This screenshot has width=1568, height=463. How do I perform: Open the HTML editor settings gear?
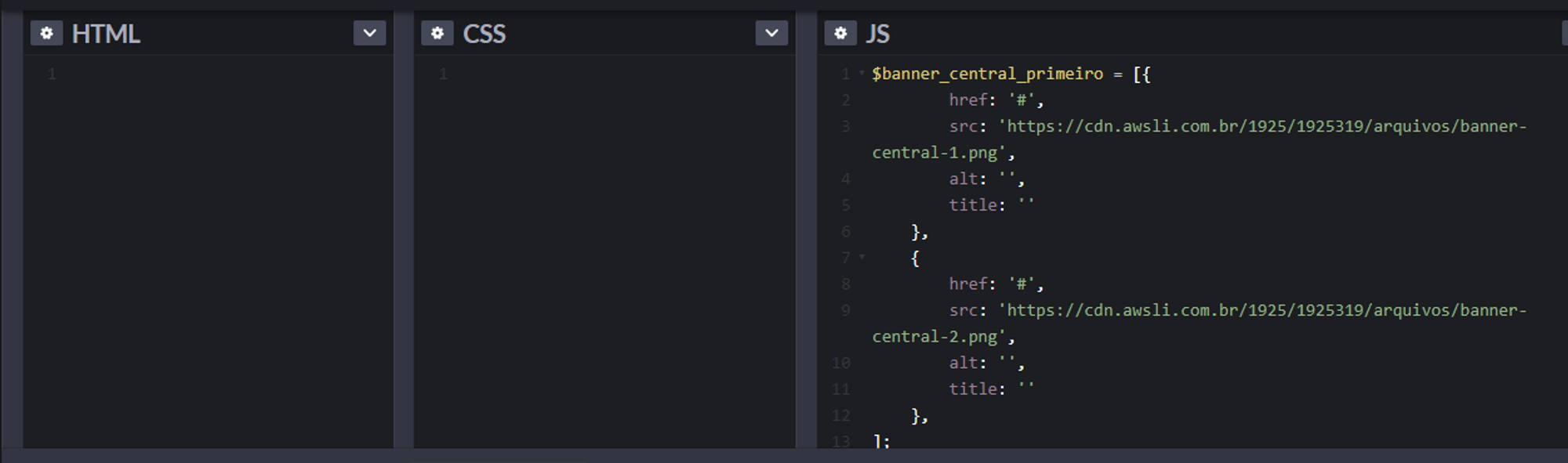(x=46, y=34)
